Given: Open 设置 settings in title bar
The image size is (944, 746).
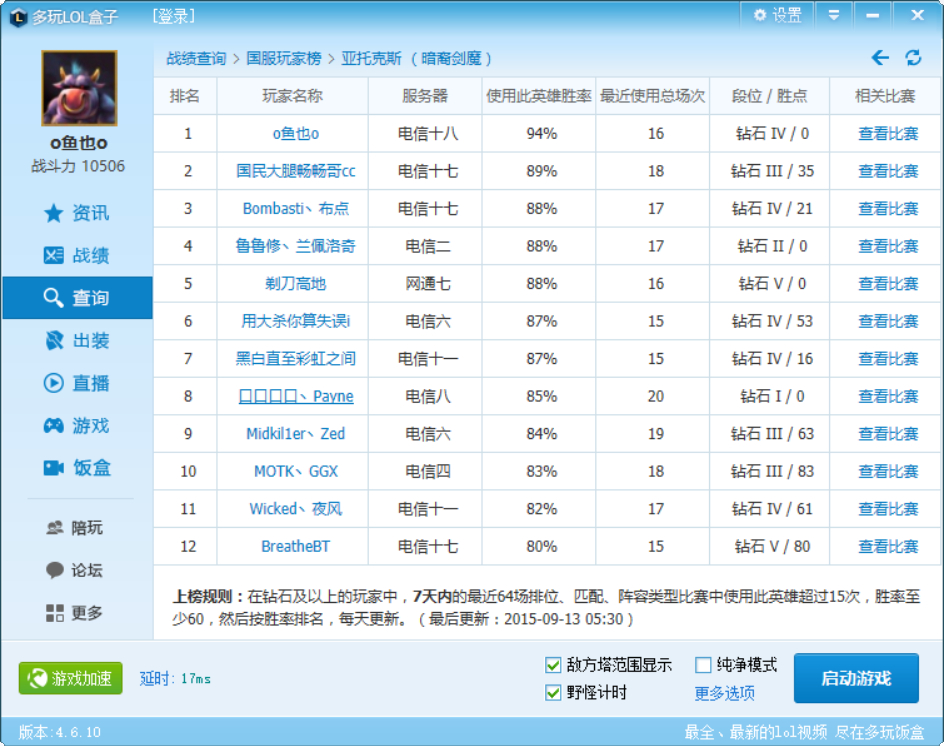Looking at the screenshot, I should (x=777, y=15).
